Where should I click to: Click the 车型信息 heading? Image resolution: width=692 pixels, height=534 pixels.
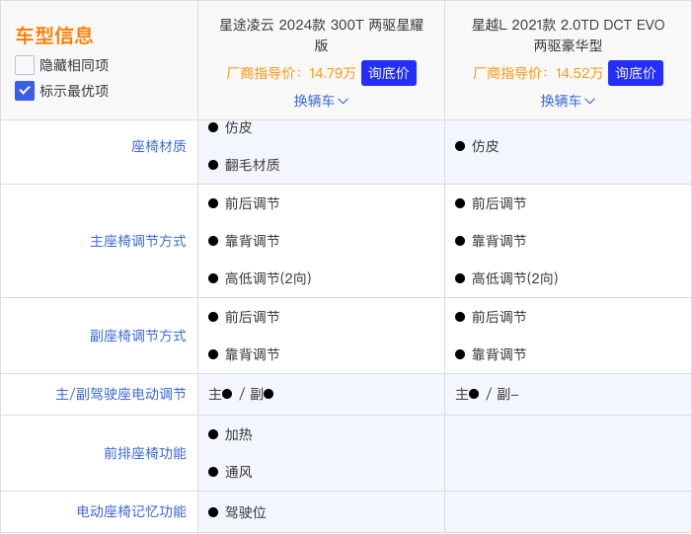(x=54, y=36)
